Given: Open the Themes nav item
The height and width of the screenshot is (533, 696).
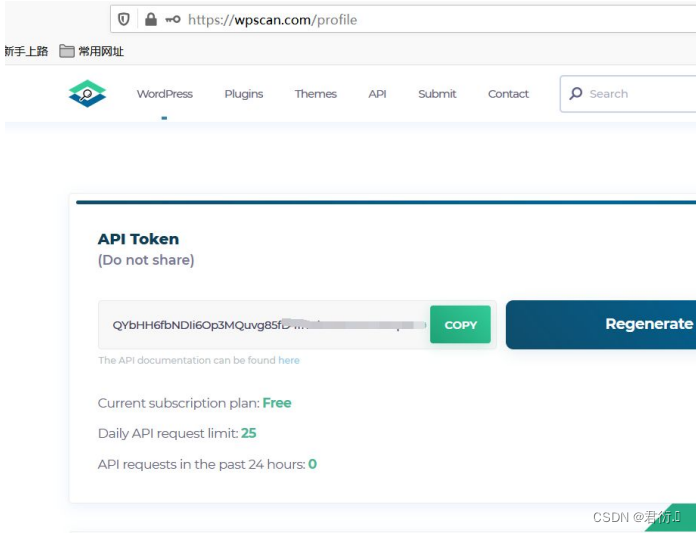Looking at the screenshot, I should 316,94.
